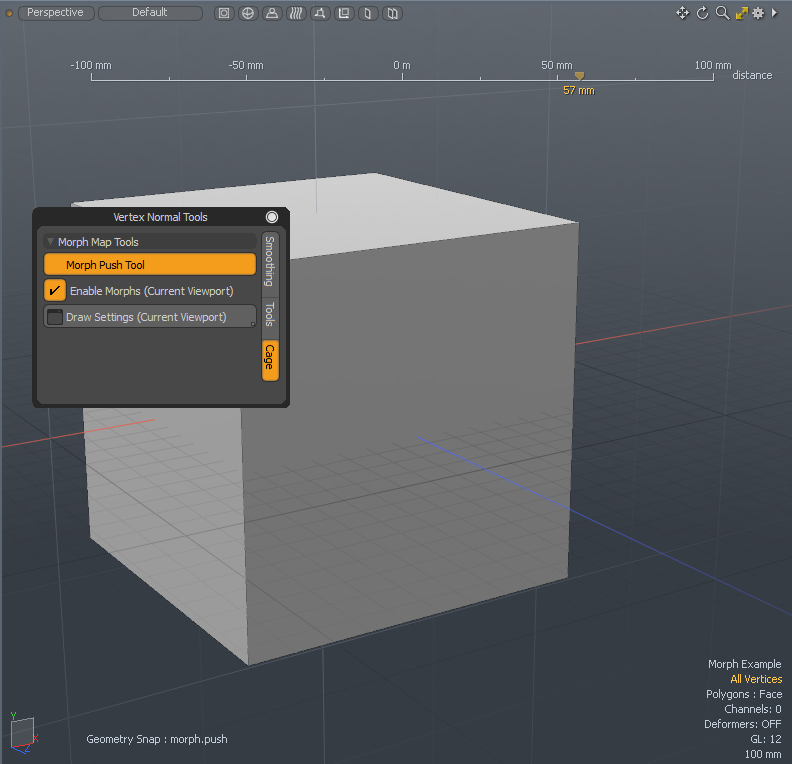Click the maximize viewport arrow icon
Viewport: 792px width, 764px height.
[x=741, y=13]
